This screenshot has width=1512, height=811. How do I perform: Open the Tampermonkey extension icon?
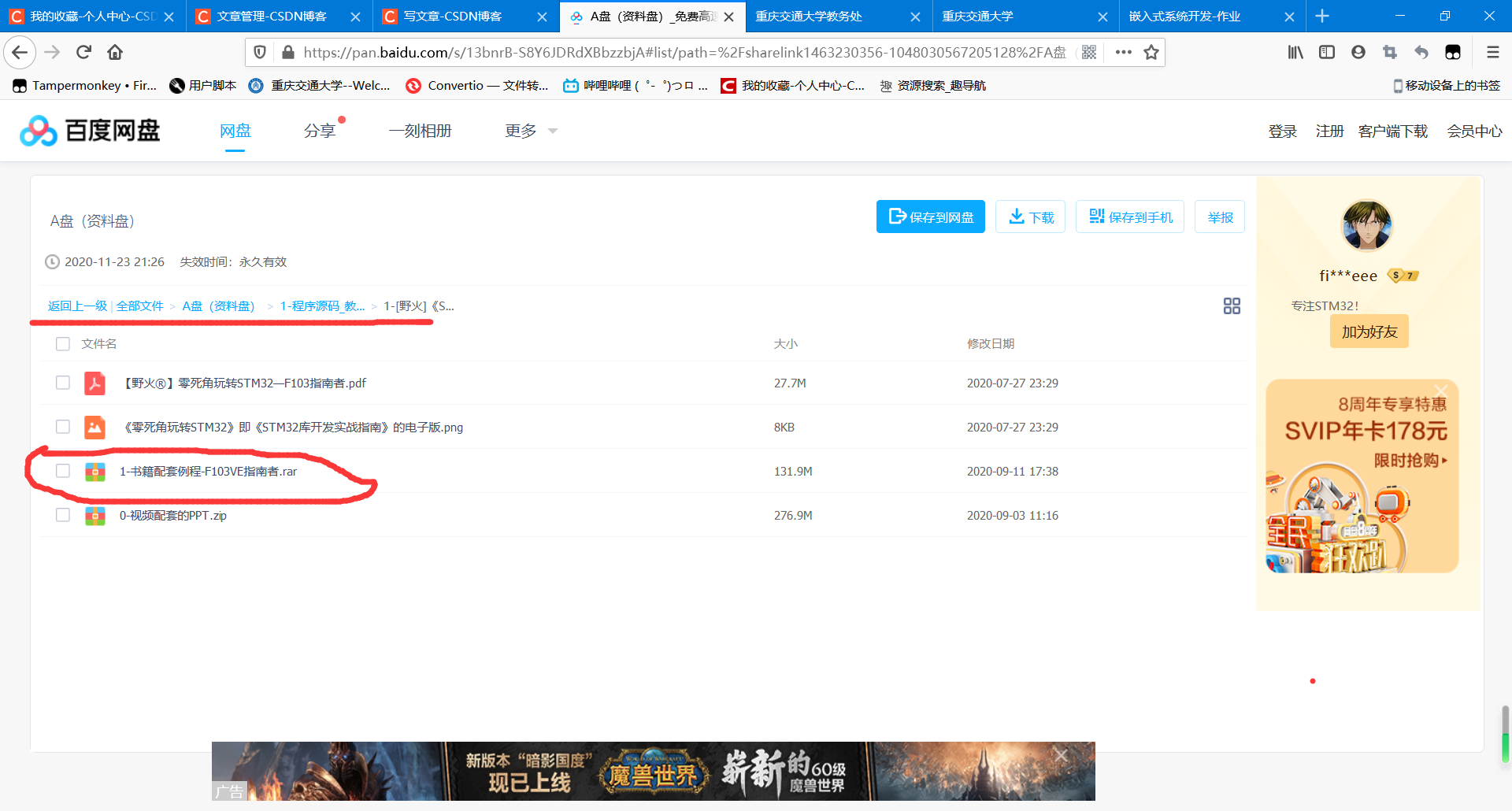coord(1453,52)
